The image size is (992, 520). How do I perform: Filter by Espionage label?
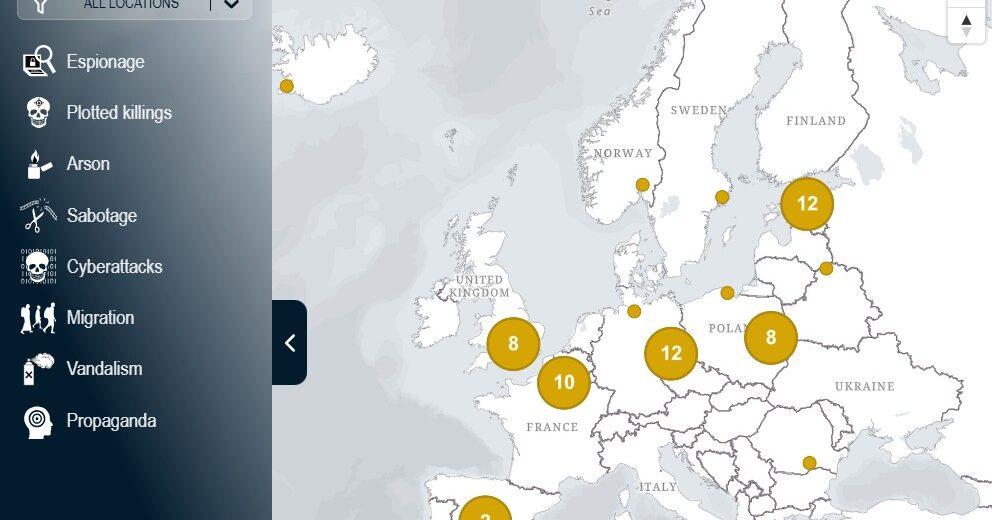tap(105, 62)
